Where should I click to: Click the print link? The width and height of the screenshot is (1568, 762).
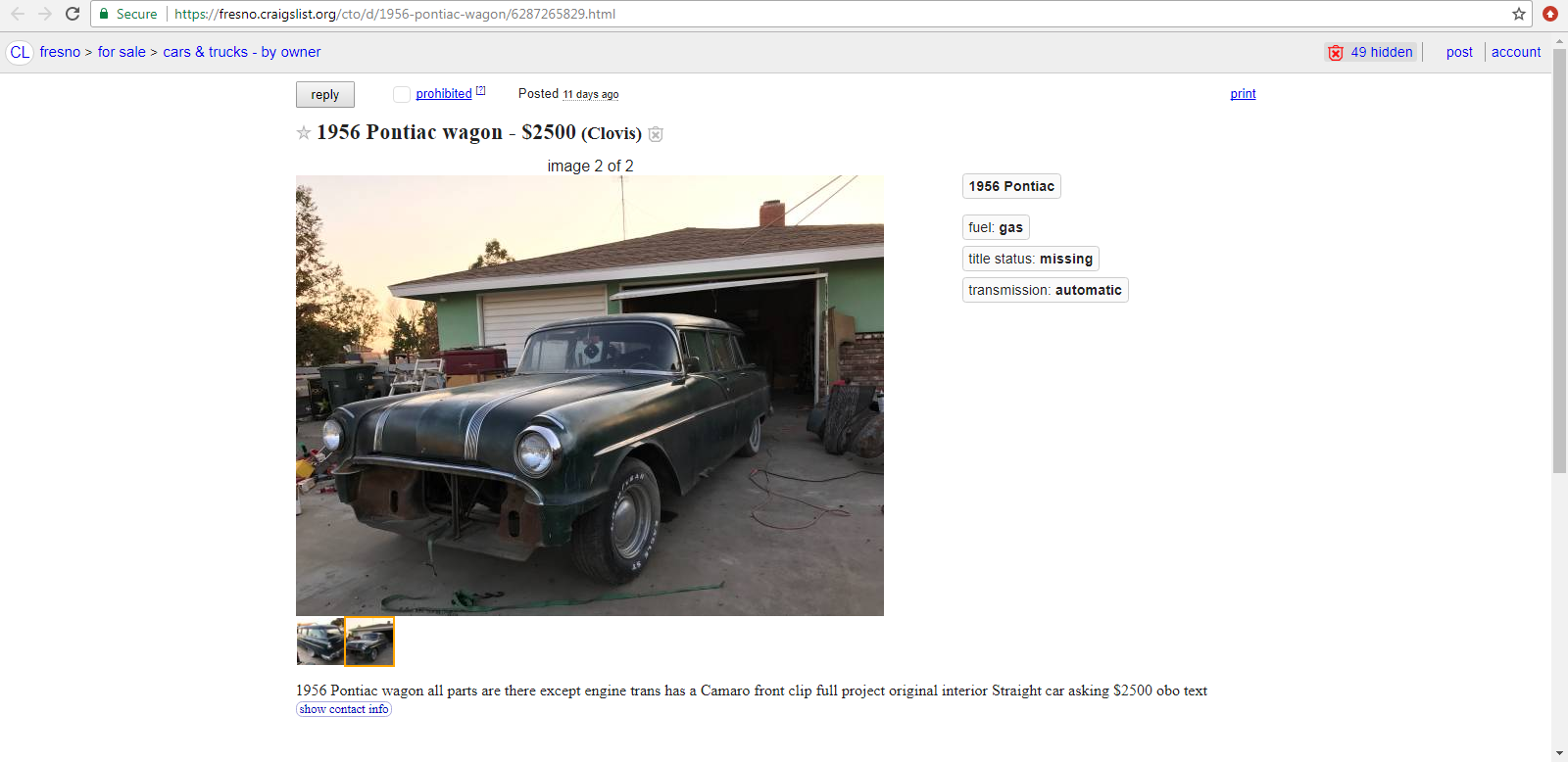tap(1243, 94)
